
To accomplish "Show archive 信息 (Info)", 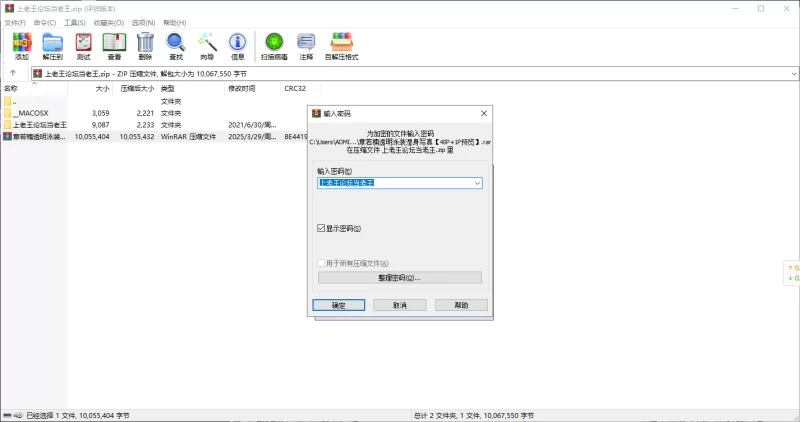I will pos(237,45).
